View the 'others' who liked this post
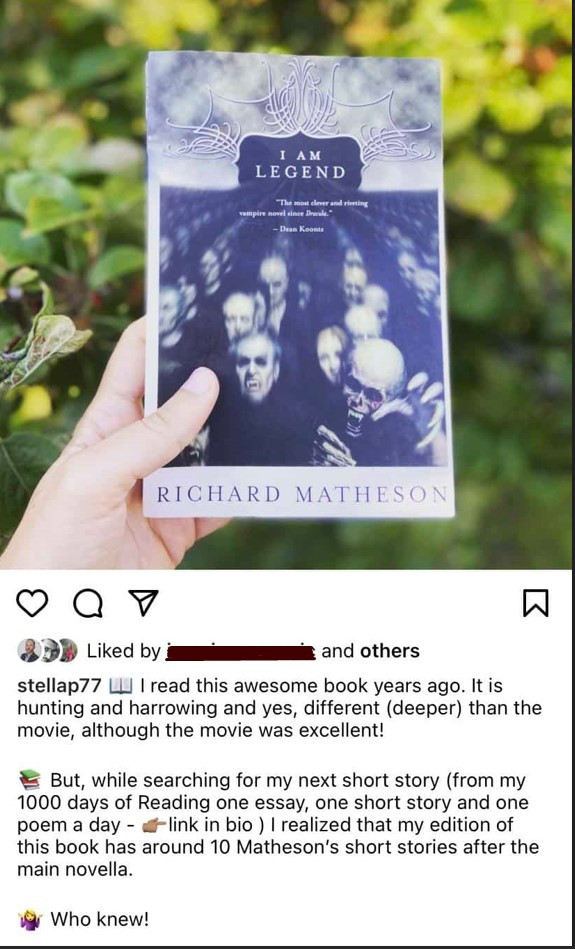Screen dimensions: 575x949 tap(390, 651)
